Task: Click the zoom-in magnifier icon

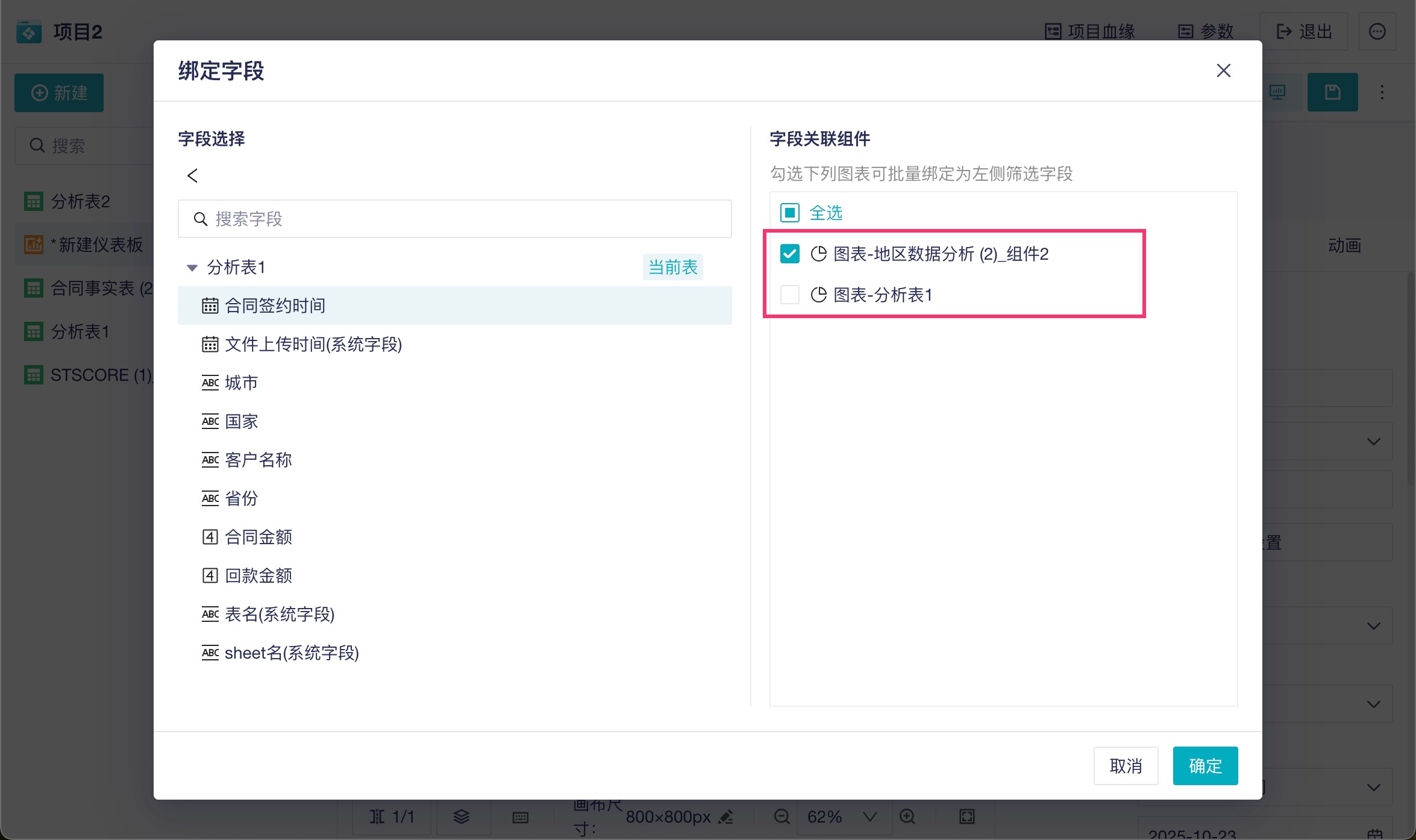Action: [x=907, y=816]
